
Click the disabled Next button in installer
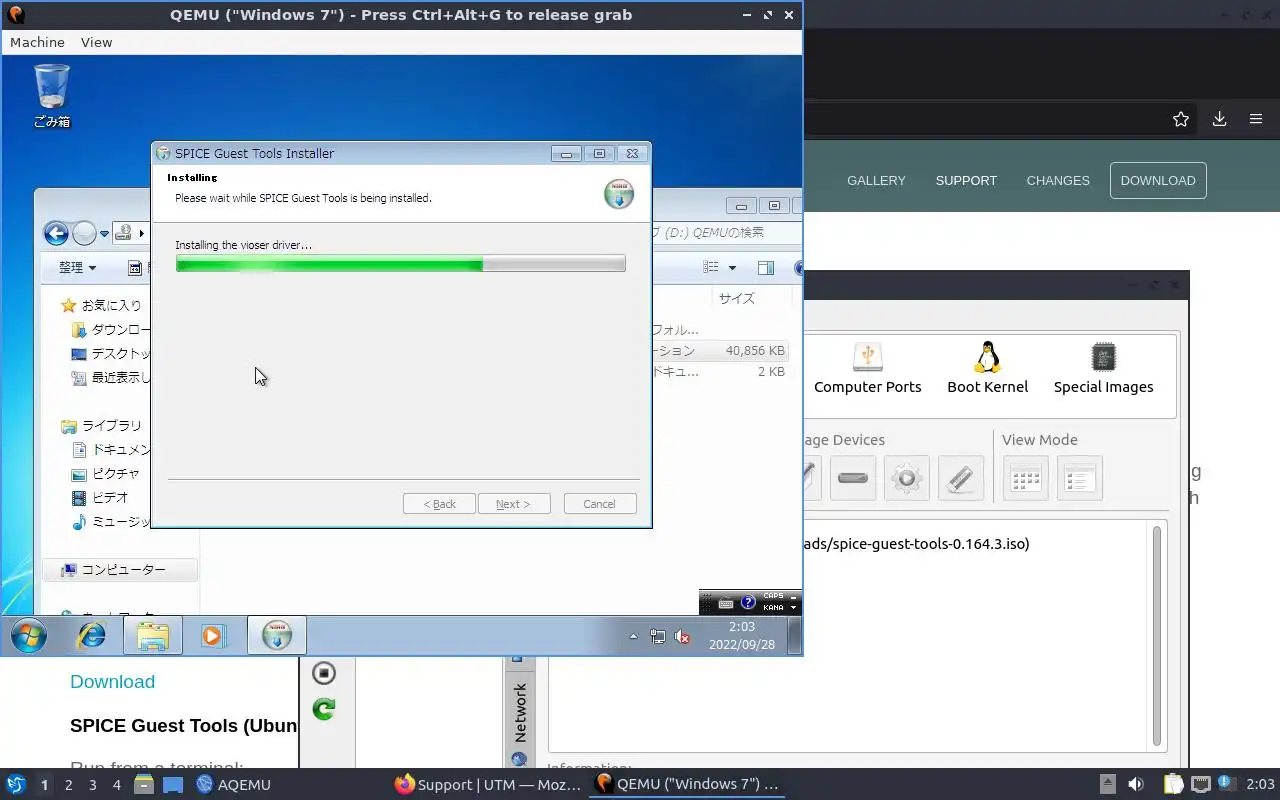coord(514,503)
